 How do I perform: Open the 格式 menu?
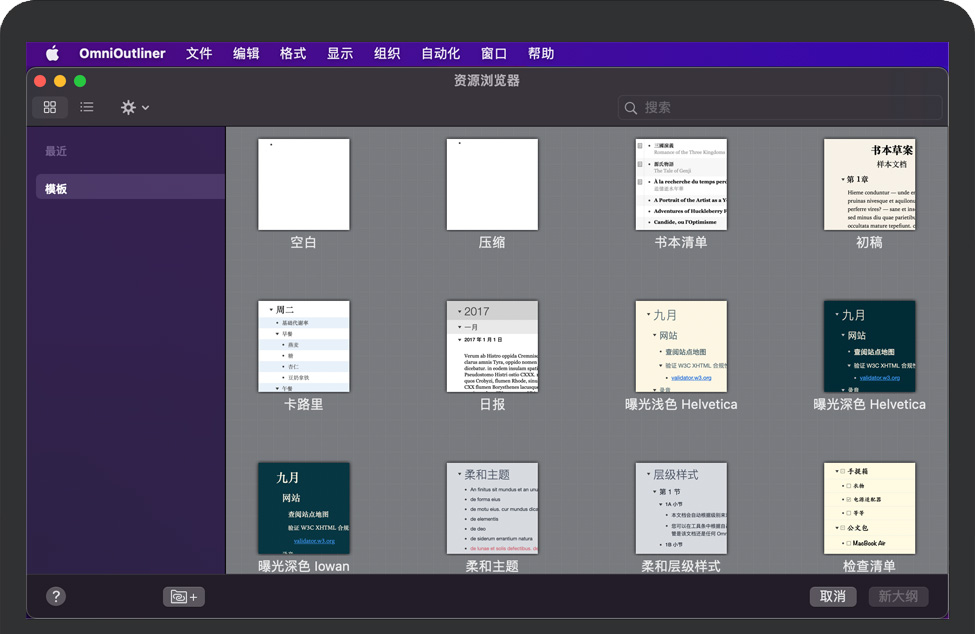click(293, 54)
